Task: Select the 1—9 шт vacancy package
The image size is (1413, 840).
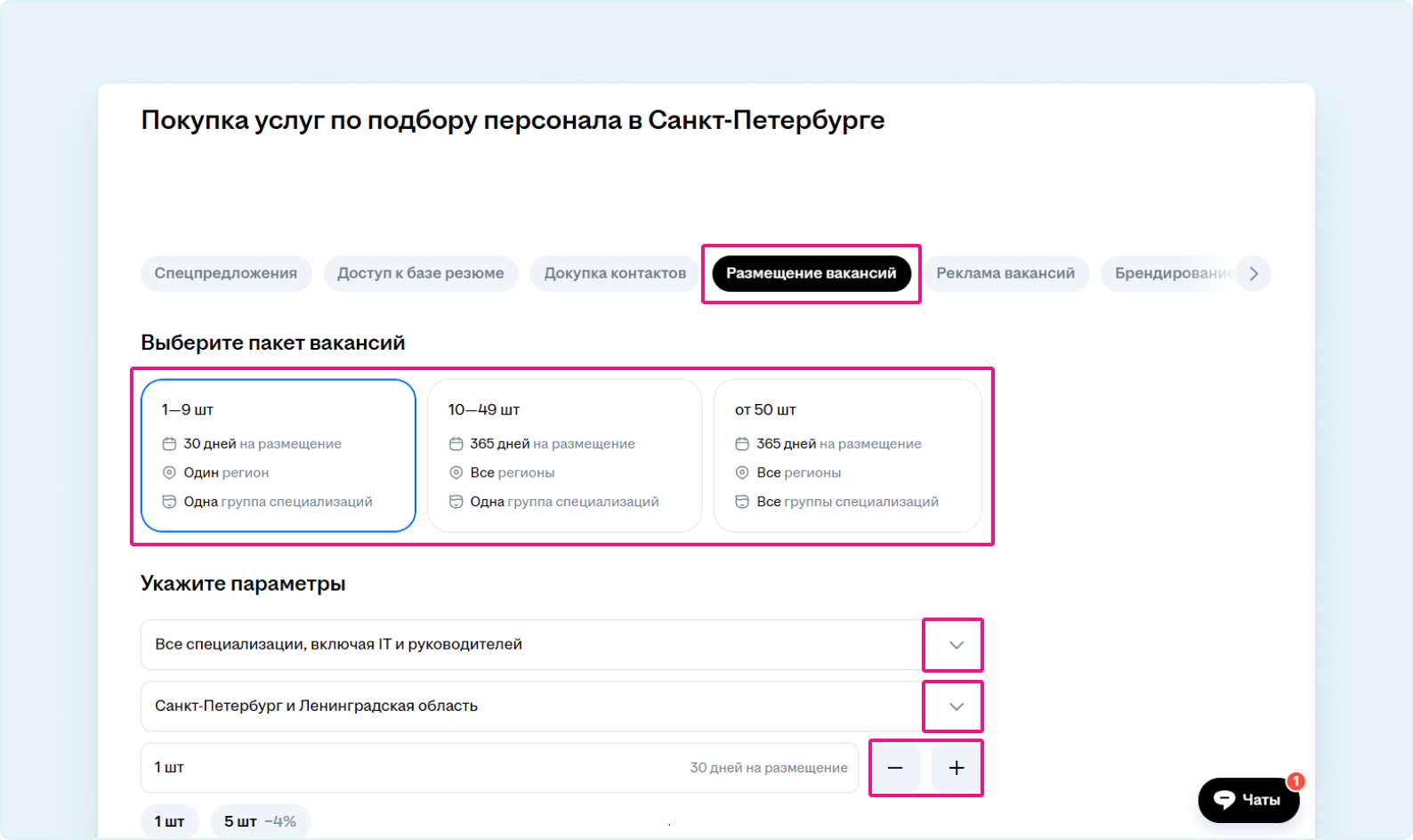Action: (x=278, y=456)
